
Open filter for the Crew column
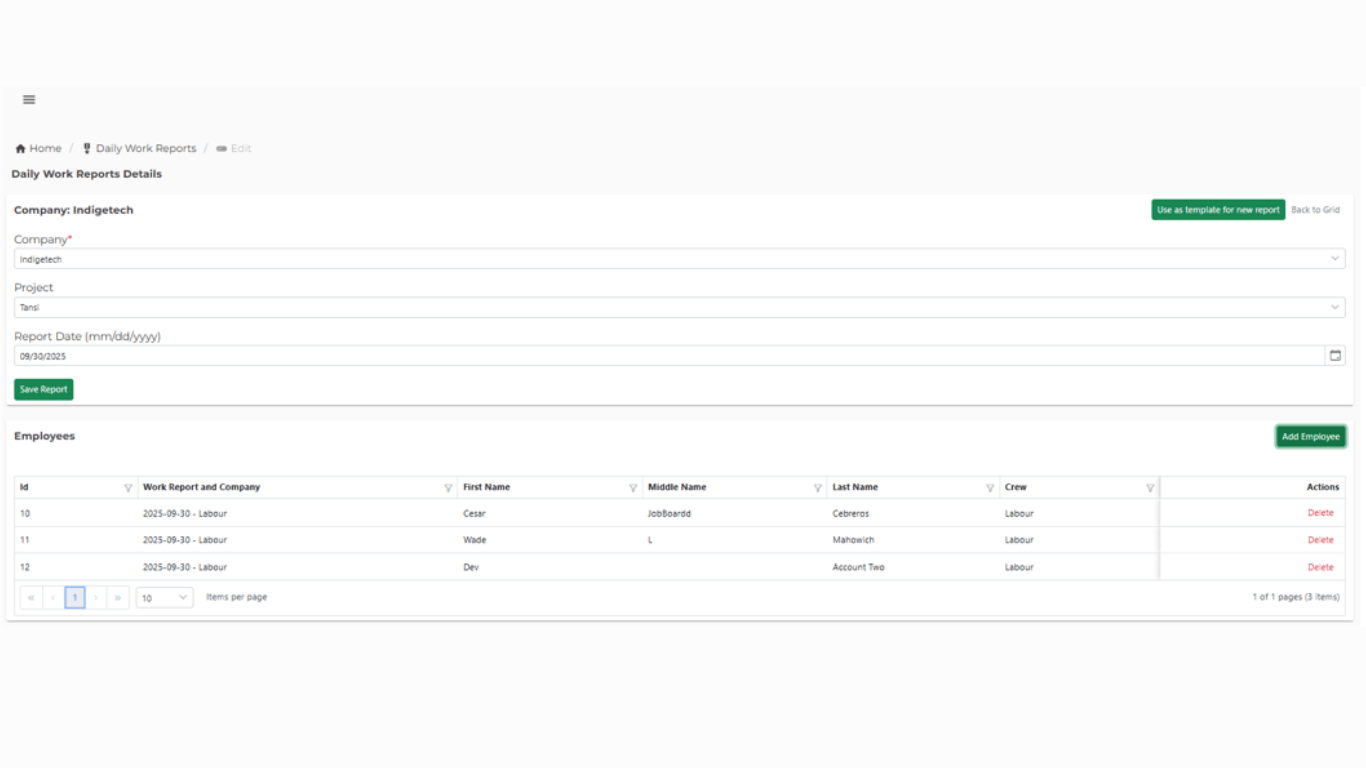click(1150, 488)
